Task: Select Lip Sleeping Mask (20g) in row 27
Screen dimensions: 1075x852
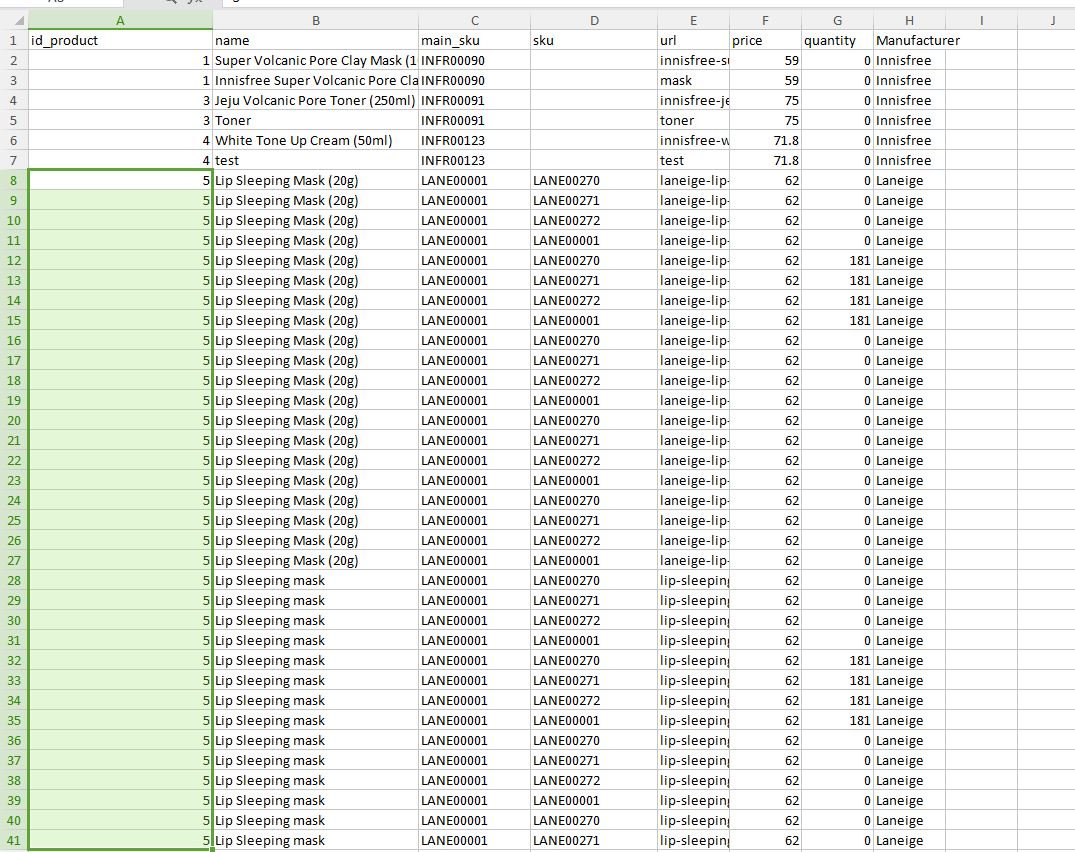Action: coord(315,560)
